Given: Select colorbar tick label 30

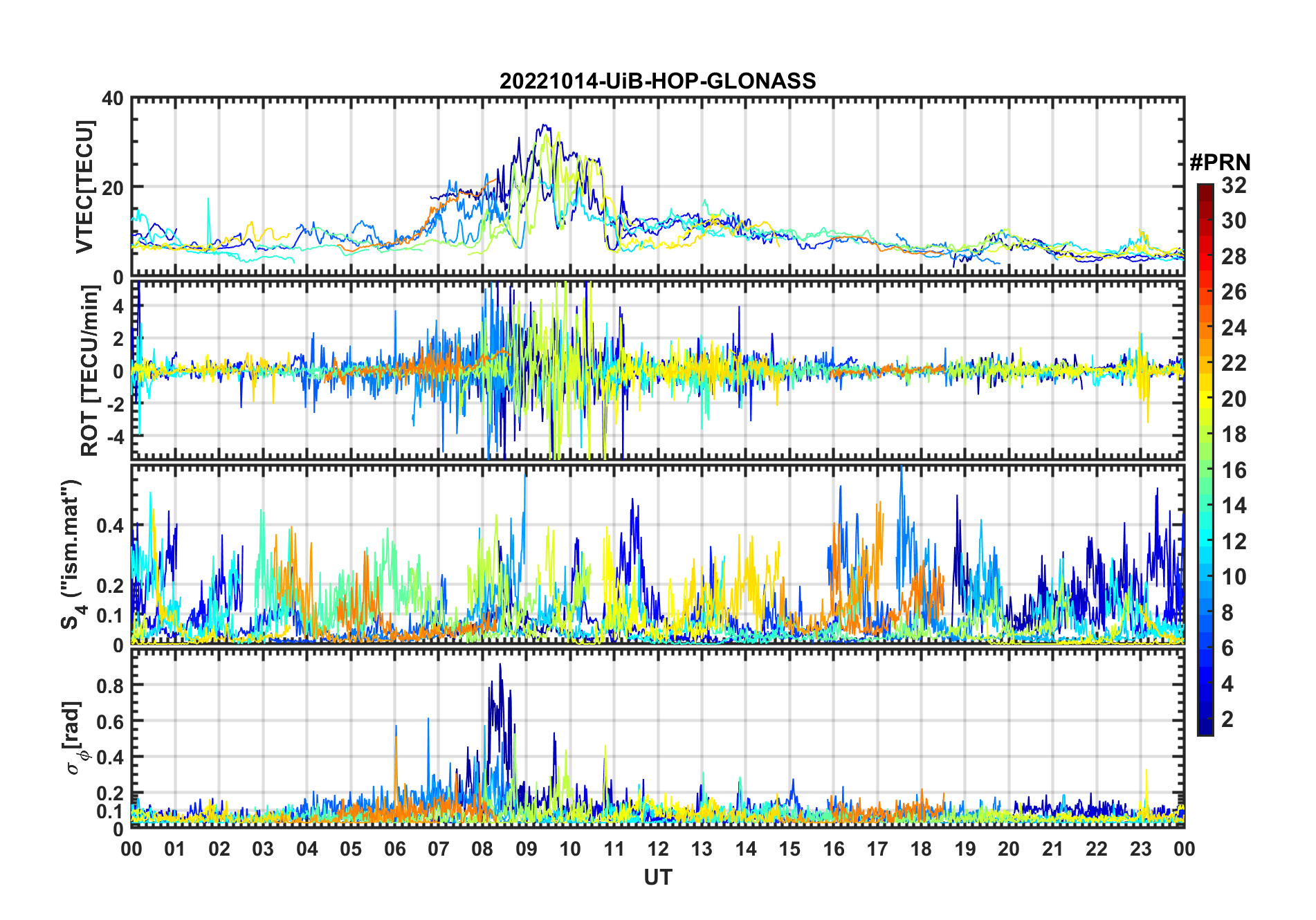Looking at the screenshot, I should coord(1234,221).
